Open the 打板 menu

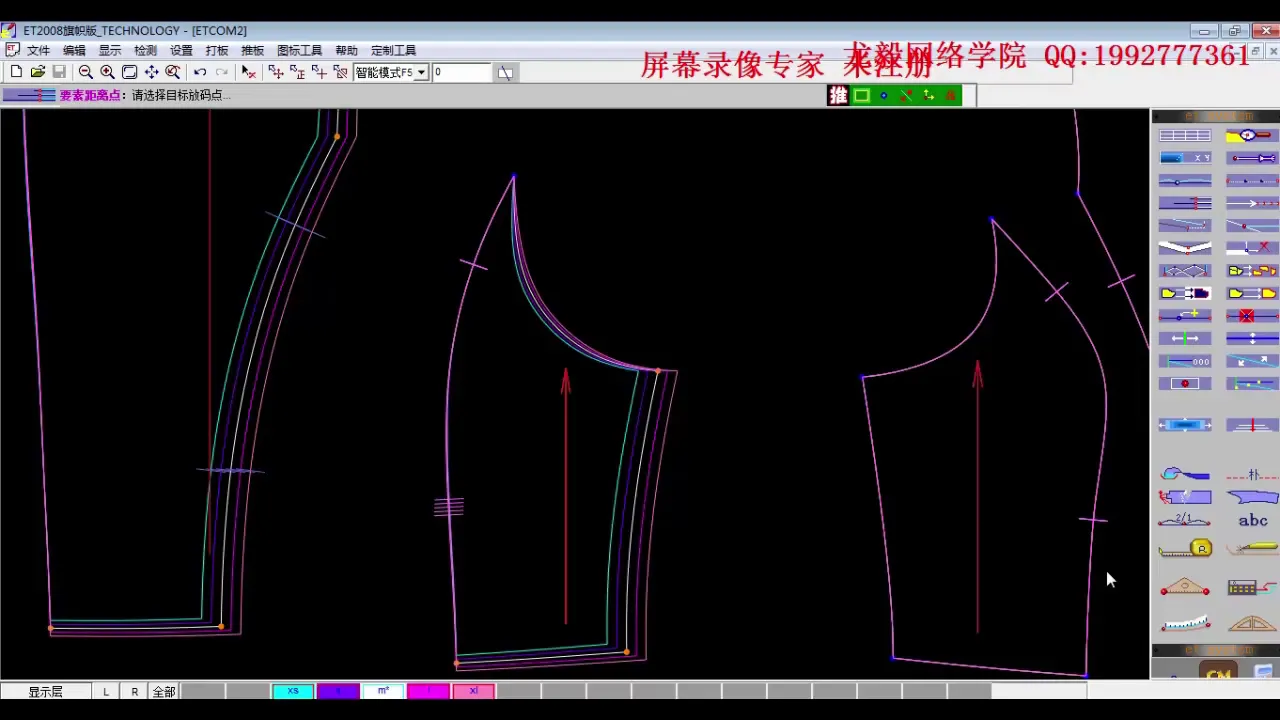217,50
